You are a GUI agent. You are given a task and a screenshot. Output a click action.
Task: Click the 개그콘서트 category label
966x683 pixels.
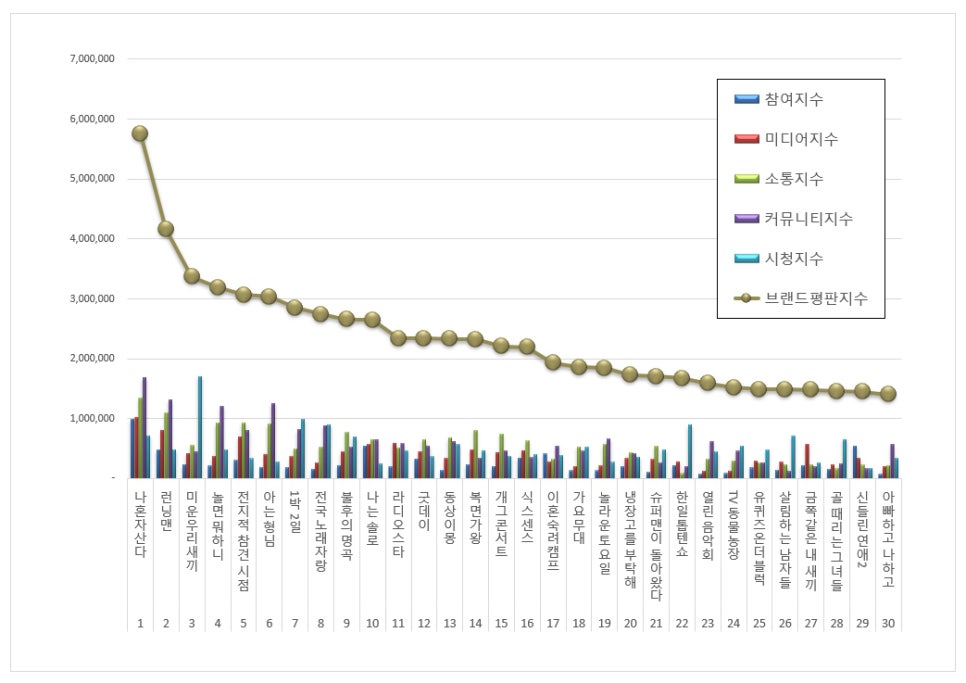501,524
